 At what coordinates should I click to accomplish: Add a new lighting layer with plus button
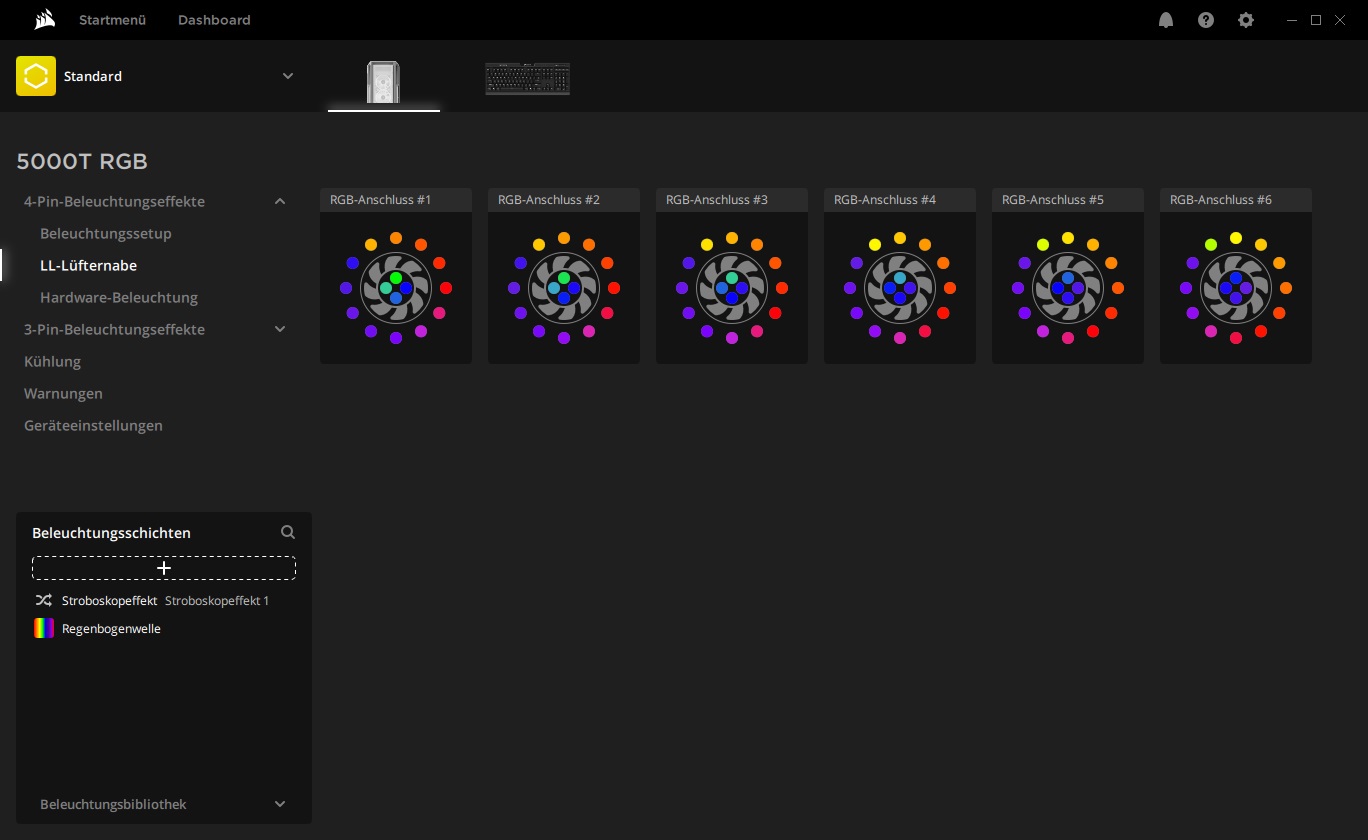coord(164,568)
